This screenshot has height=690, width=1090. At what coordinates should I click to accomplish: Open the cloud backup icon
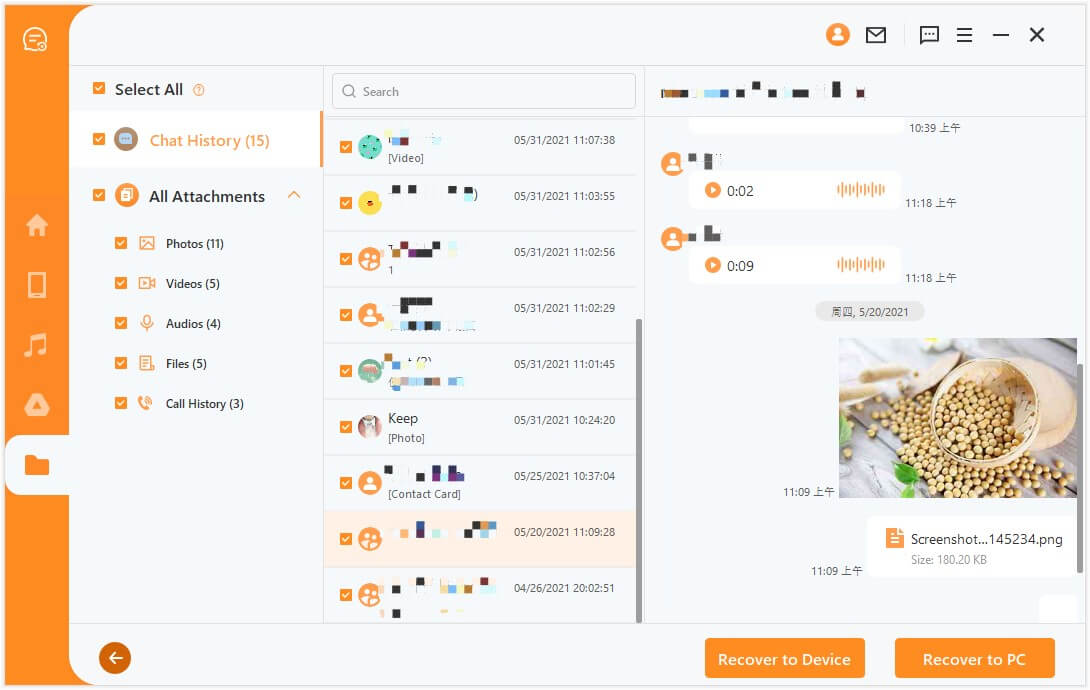(x=36, y=405)
